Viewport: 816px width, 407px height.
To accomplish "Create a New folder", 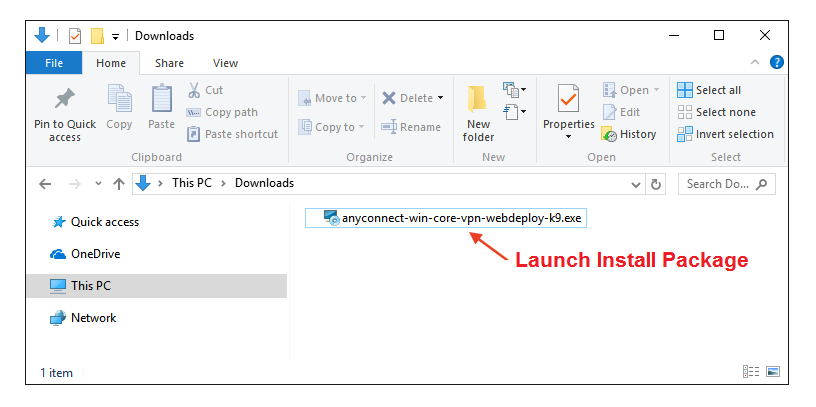I will point(478,113).
